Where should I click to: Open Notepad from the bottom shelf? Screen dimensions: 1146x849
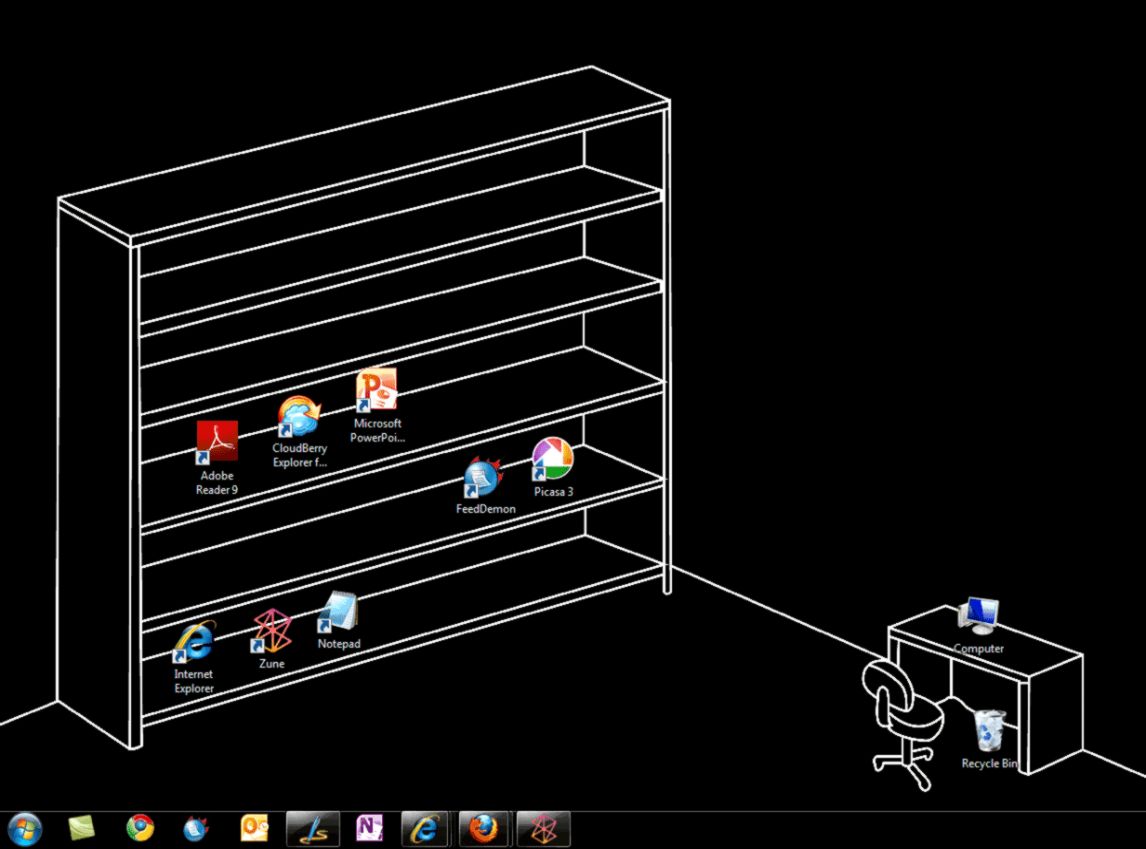[x=338, y=612]
